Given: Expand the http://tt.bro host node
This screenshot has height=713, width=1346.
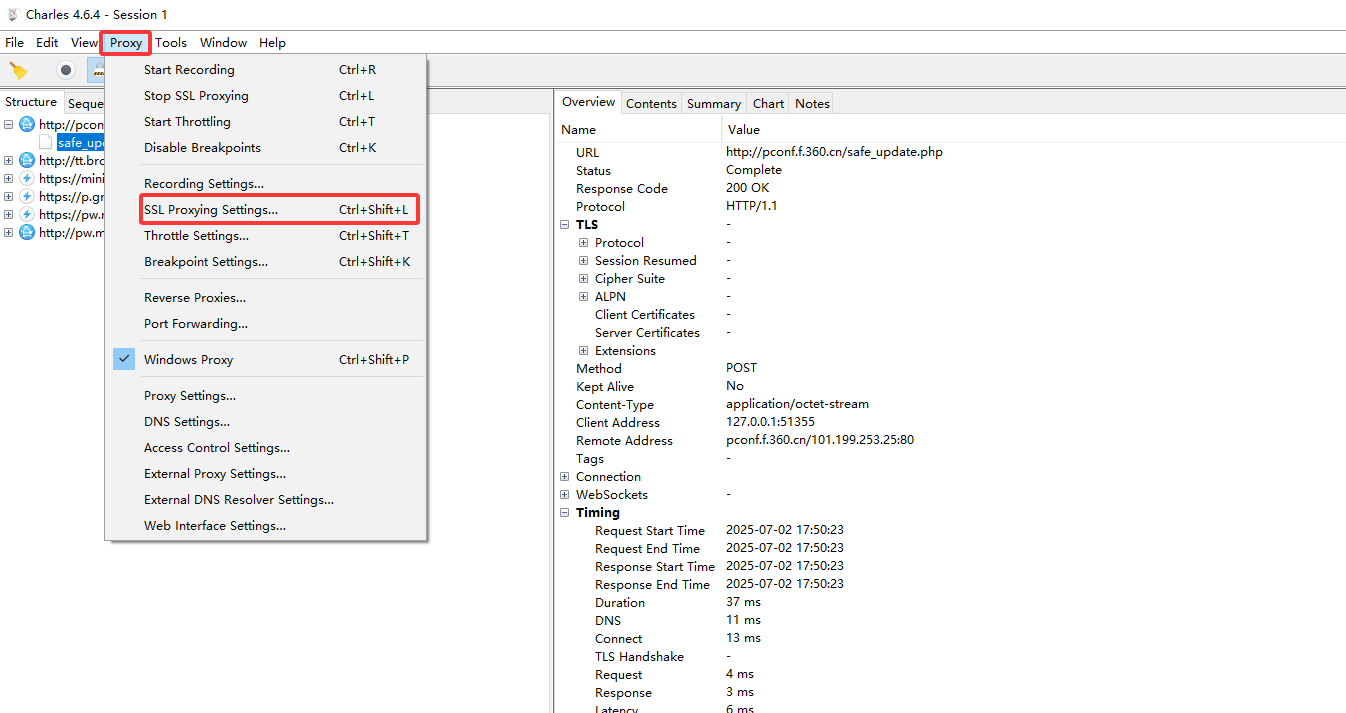Looking at the screenshot, I should [x=9, y=161].
